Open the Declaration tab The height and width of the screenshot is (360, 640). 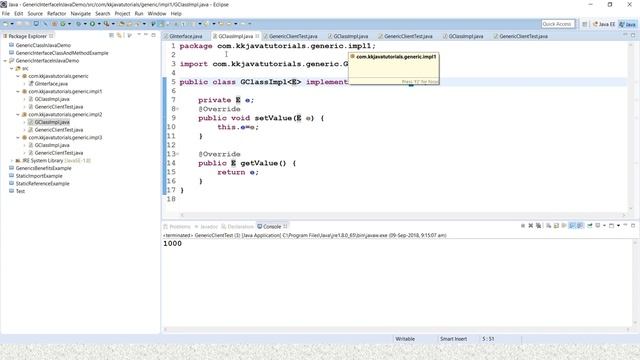point(238,227)
